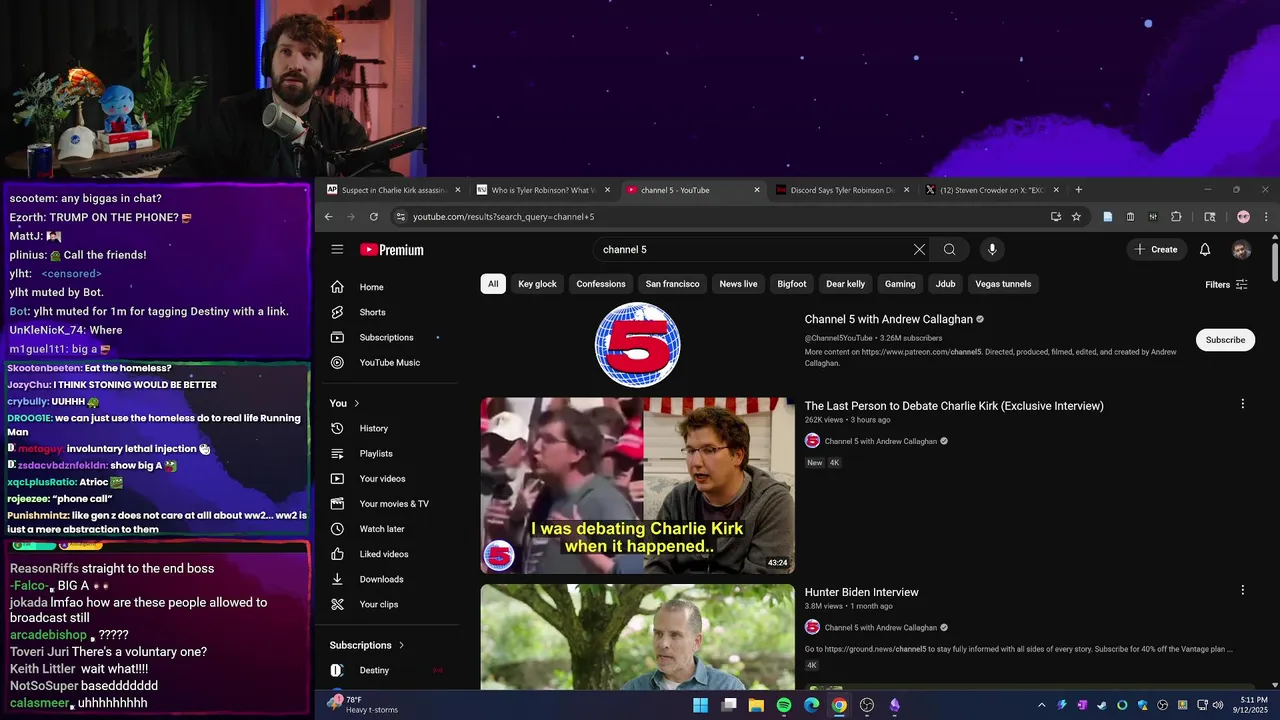
Task: Close the channel 5 - YouTube tab
Action: pos(757,190)
